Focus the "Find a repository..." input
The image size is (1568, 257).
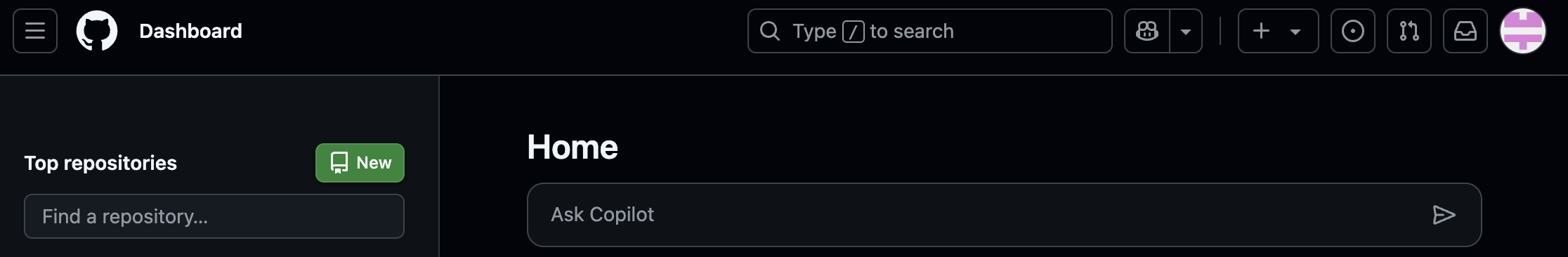[214, 216]
